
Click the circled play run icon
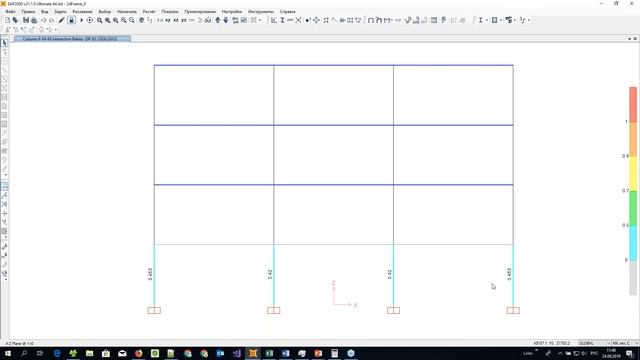90,20
